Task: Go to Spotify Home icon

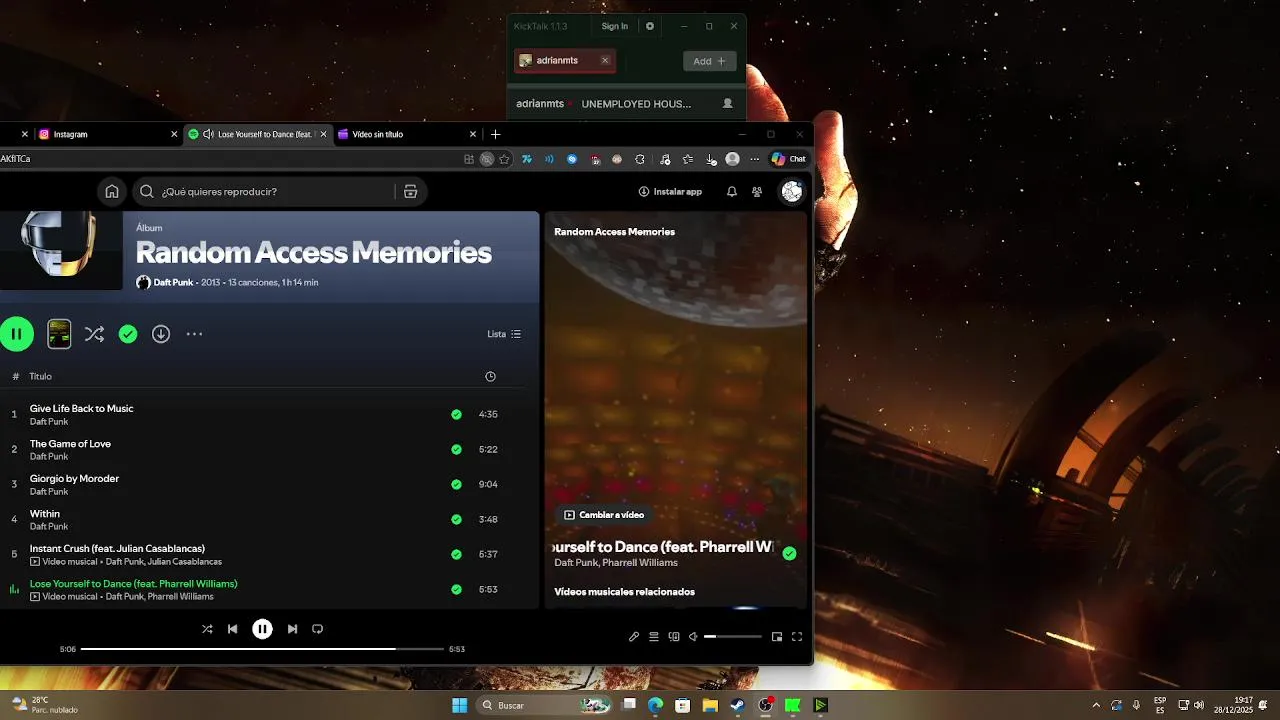Action: [112, 192]
